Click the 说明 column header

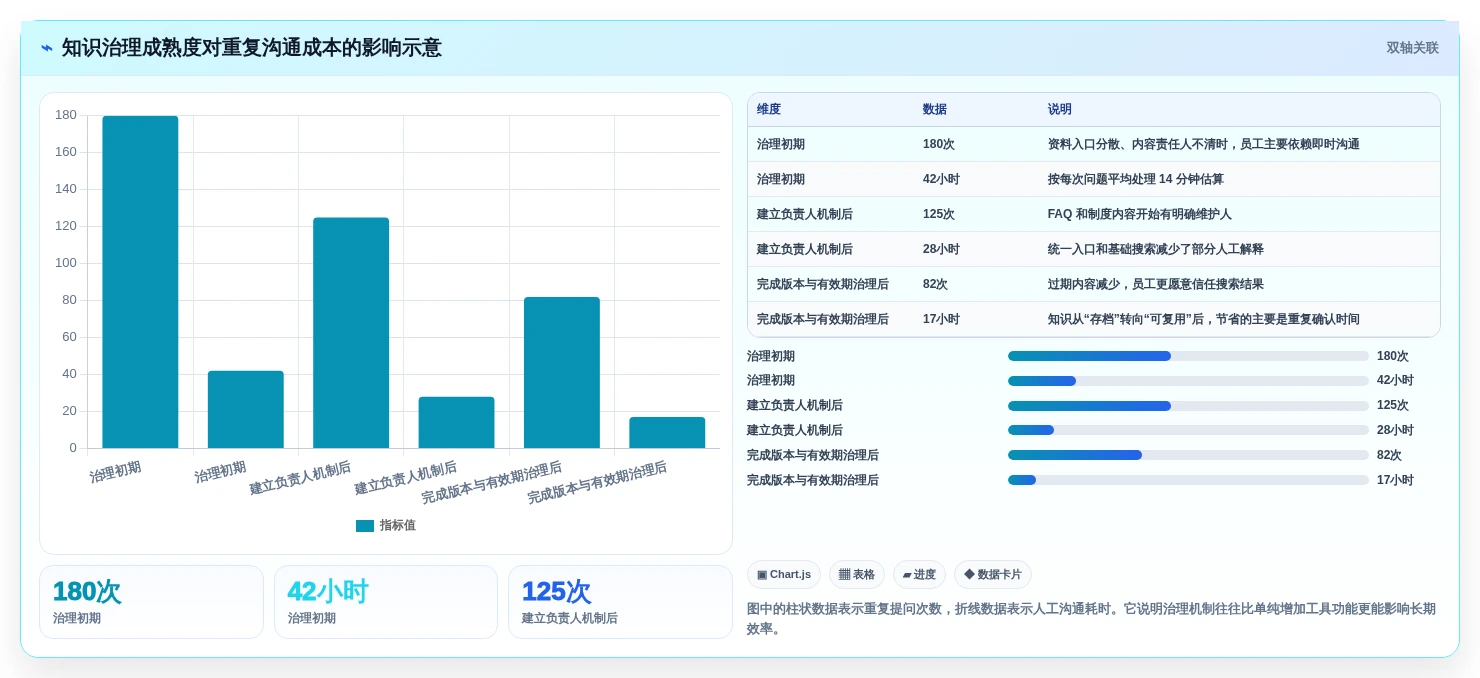(x=1060, y=109)
